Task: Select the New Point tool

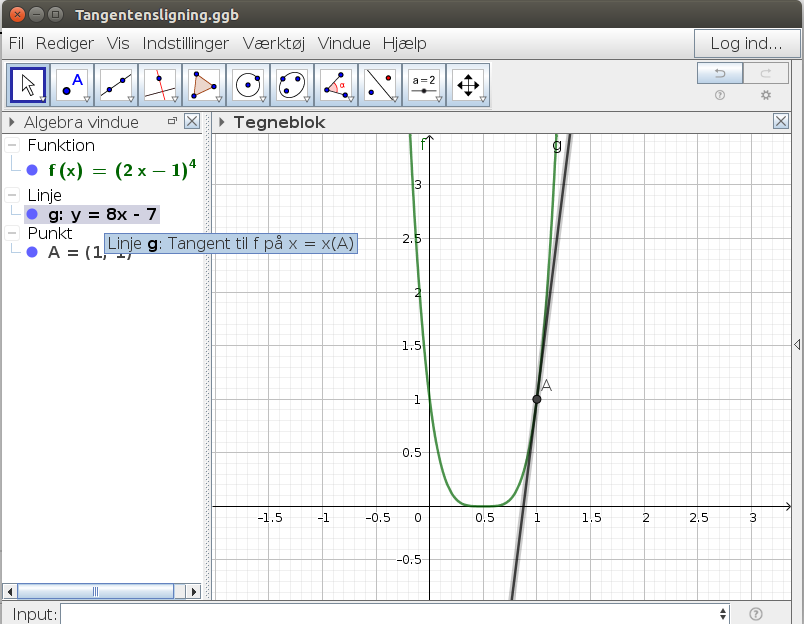Action: 72,85
